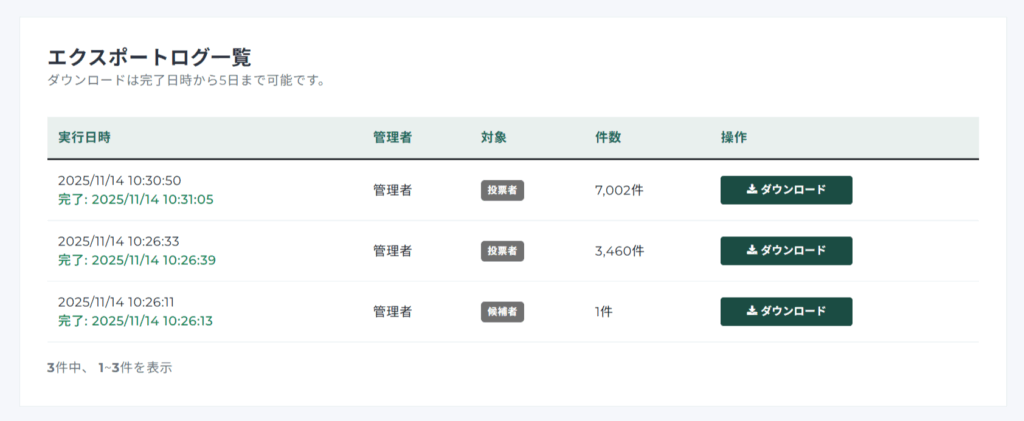Click the 候補者 target badge
1024x421 pixels.
coord(502,312)
